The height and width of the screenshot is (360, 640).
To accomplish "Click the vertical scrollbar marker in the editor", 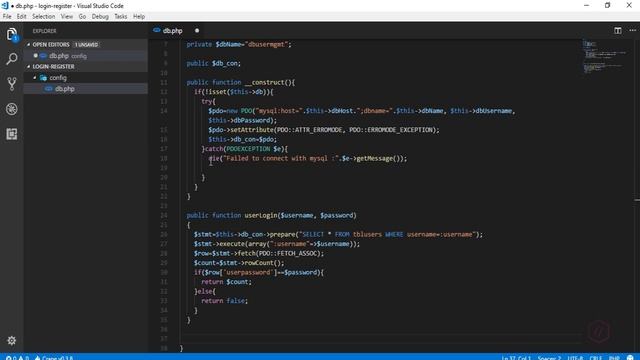I will click(637, 200).
